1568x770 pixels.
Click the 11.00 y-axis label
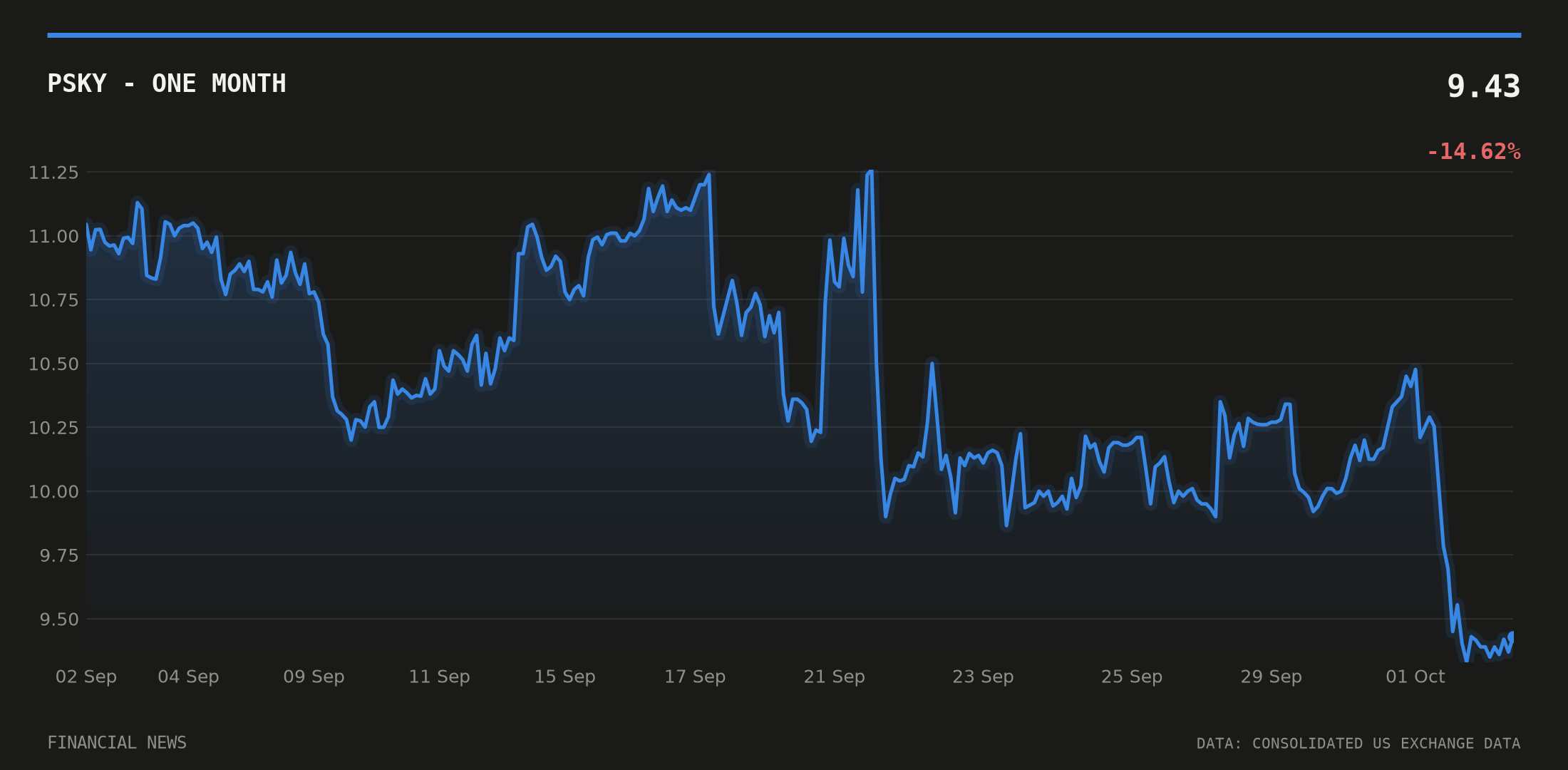(53, 237)
